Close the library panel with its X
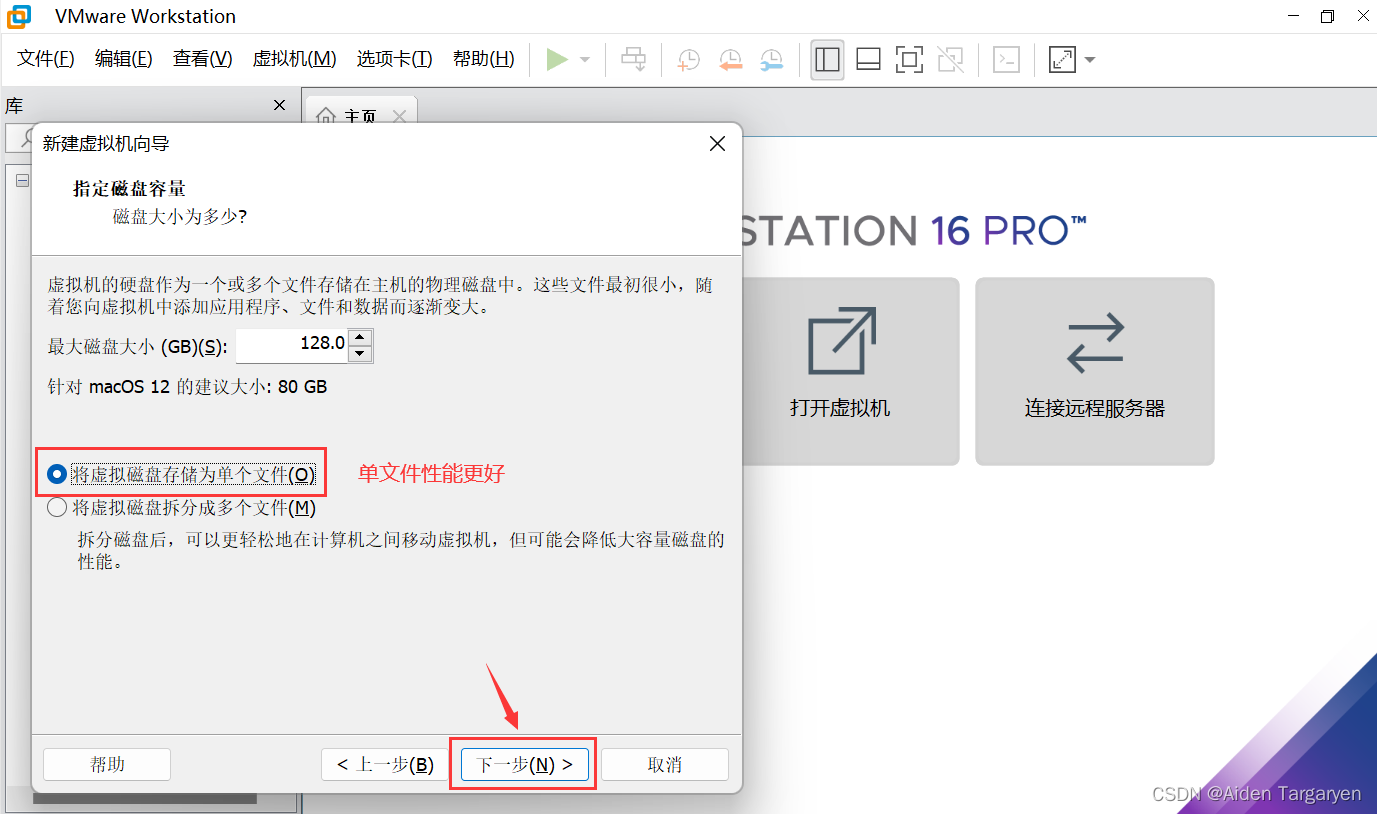The image size is (1377, 814). point(280,105)
